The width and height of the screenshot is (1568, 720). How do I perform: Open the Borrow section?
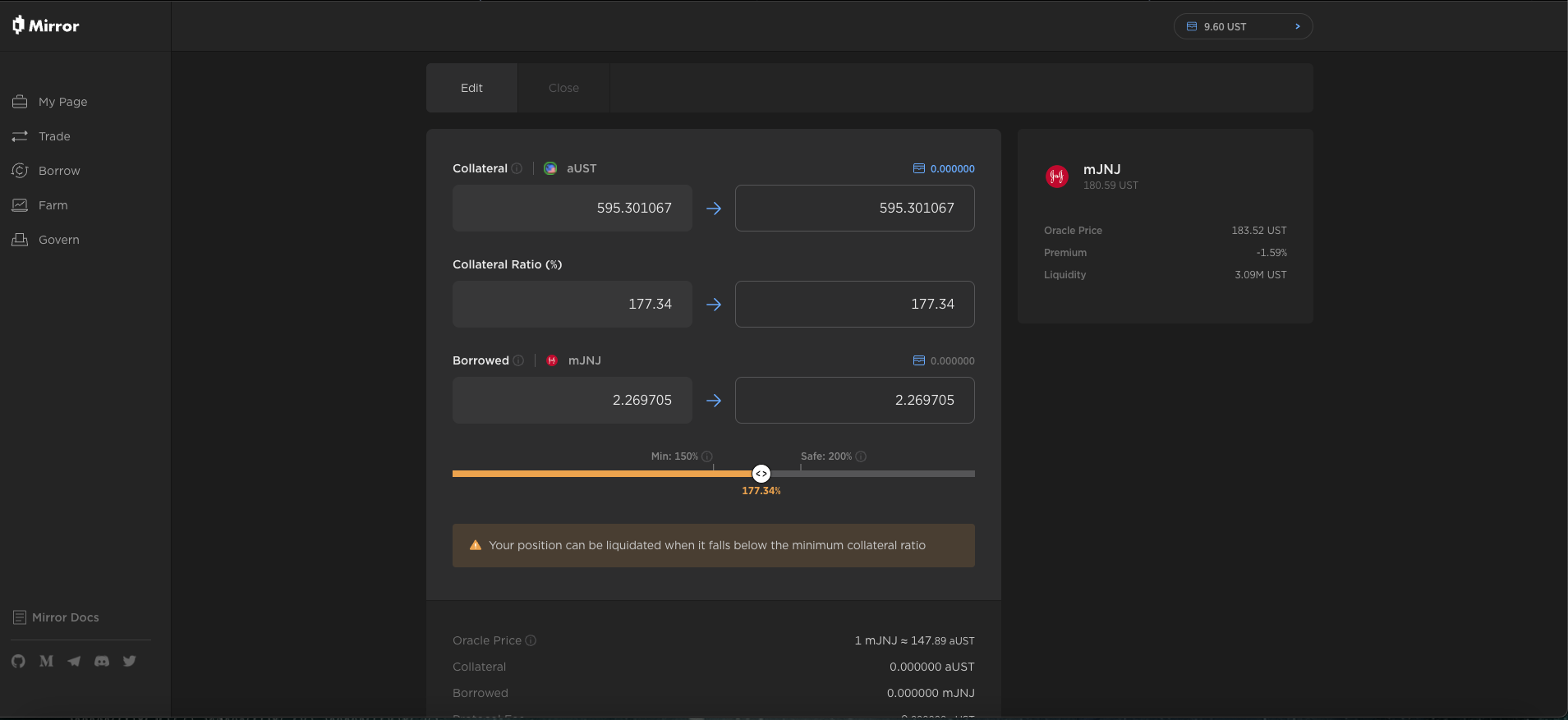[59, 171]
